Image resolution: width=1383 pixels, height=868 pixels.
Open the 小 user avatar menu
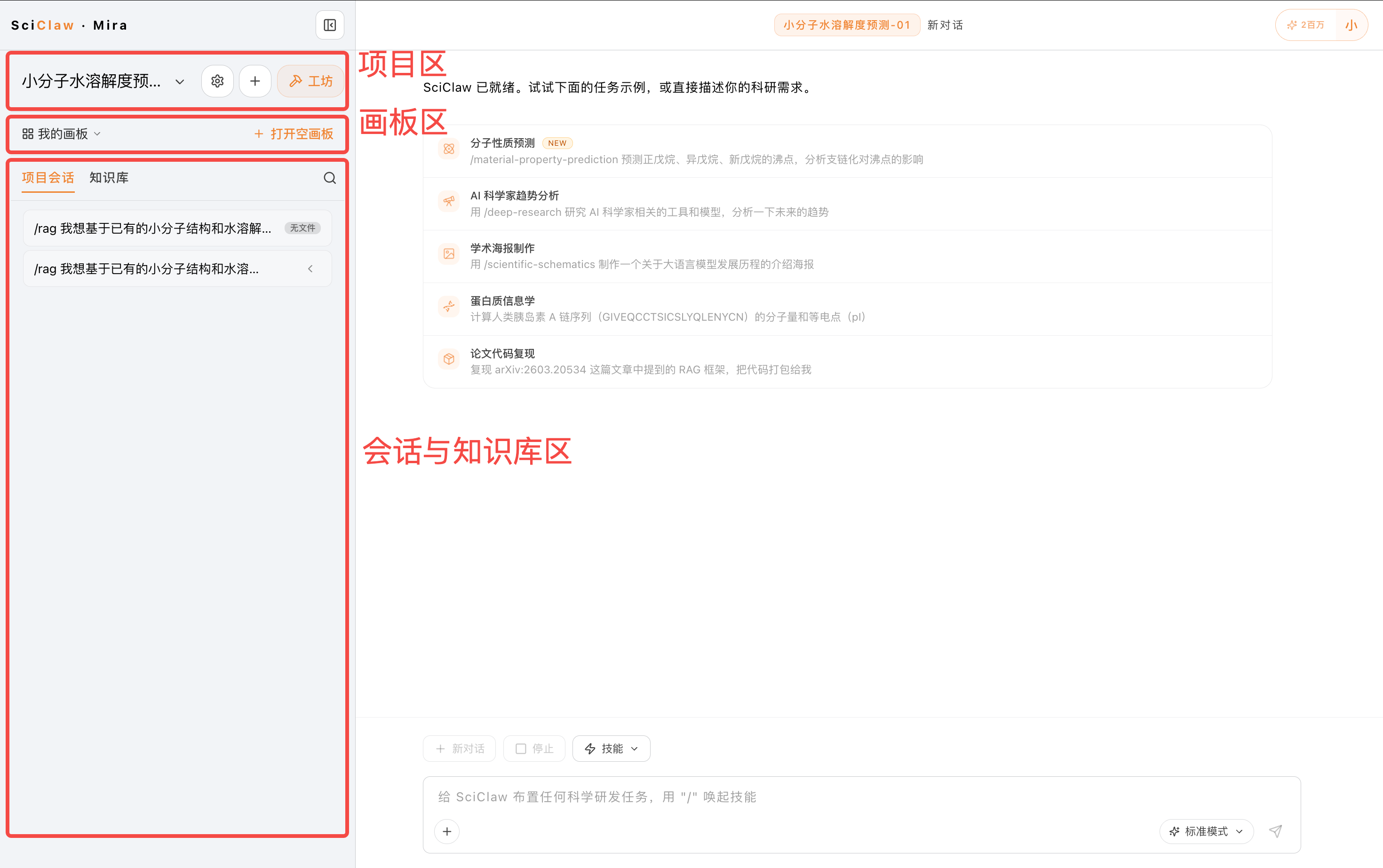click(1351, 25)
